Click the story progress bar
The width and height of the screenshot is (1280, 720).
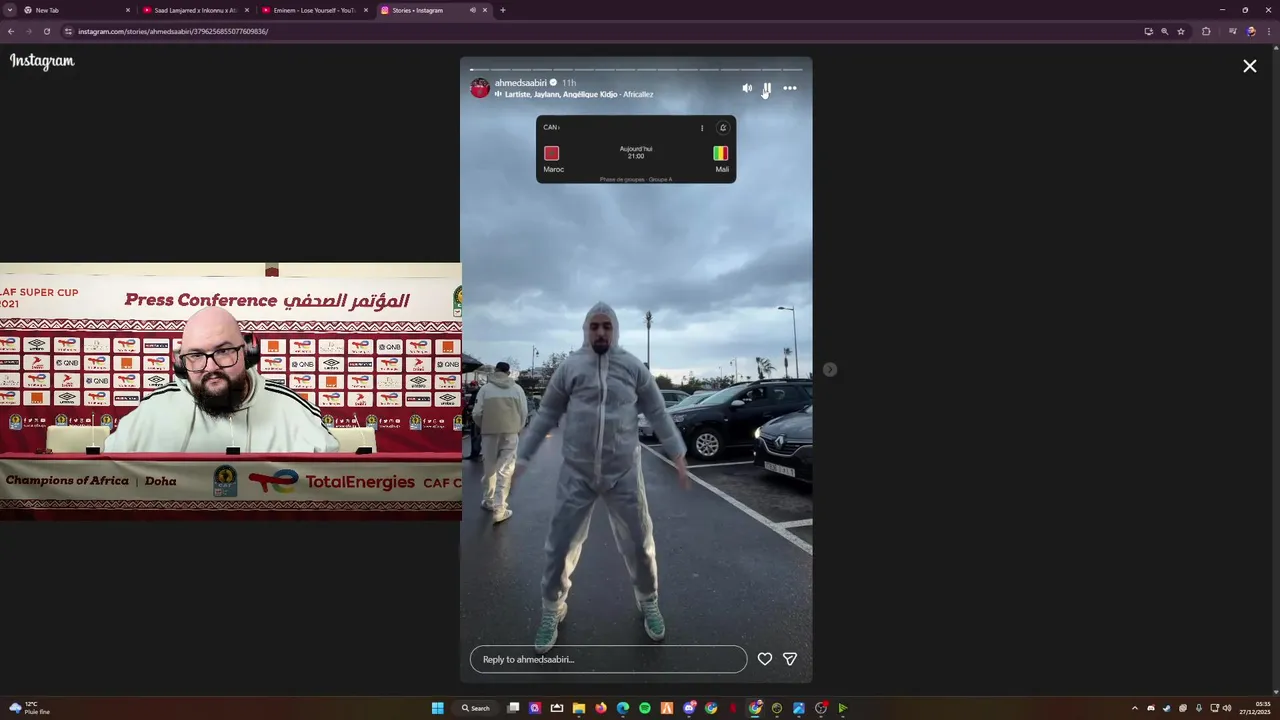[636, 70]
